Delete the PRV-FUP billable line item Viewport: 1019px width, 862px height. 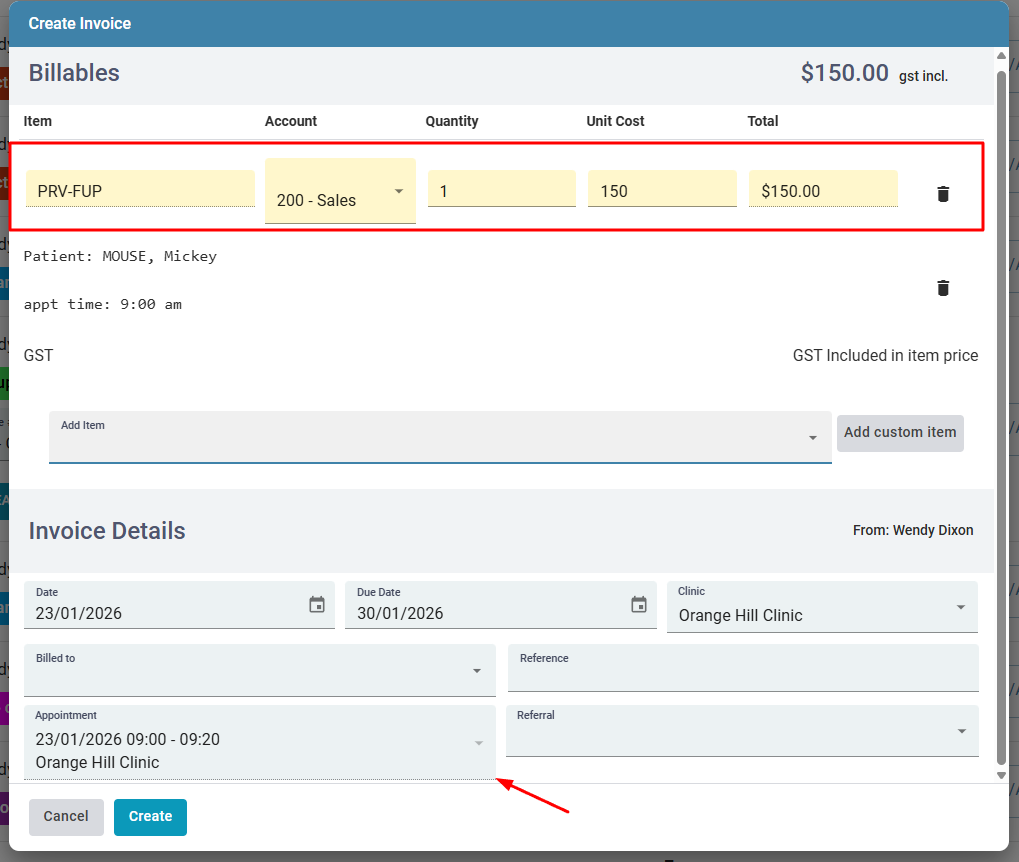pos(942,194)
